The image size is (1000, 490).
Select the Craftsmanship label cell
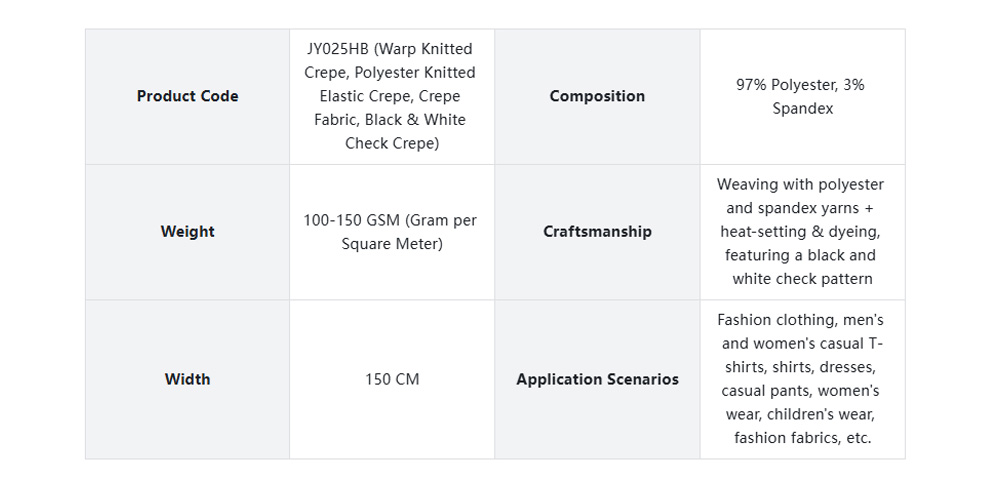[597, 231]
